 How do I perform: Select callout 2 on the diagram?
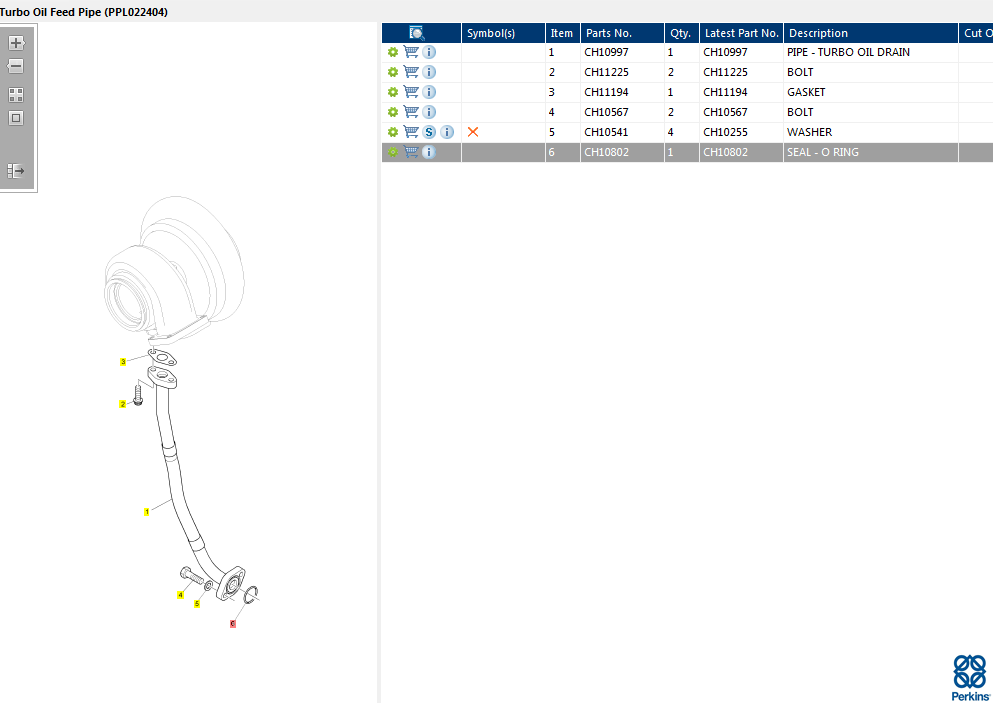point(122,404)
